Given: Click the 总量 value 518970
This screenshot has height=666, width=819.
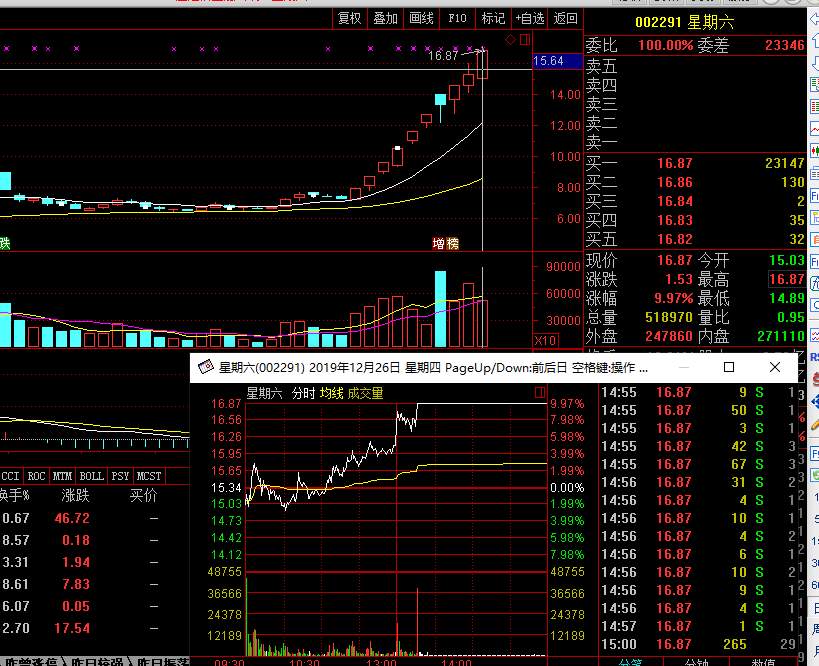Looking at the screenshot, I should click(x=669, y=318).
